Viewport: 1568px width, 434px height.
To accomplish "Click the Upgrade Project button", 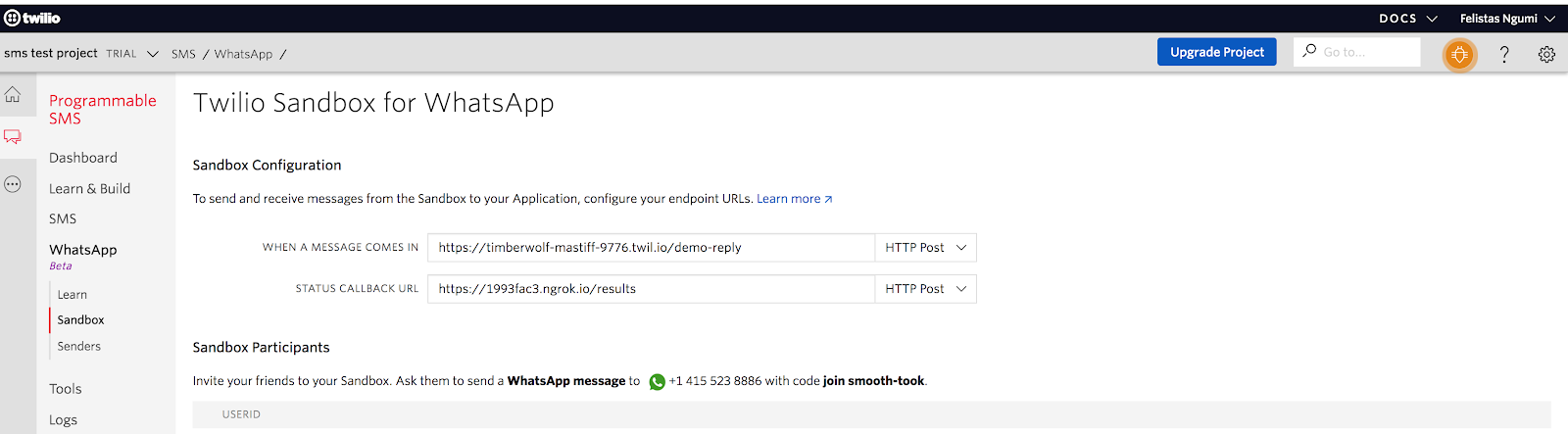I will click(1216, 52).
